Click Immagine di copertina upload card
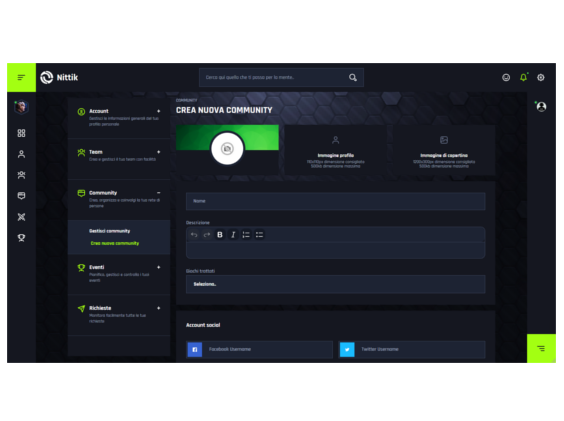The image size is (564, 421). pyautogui.click(x=444, y=150)
